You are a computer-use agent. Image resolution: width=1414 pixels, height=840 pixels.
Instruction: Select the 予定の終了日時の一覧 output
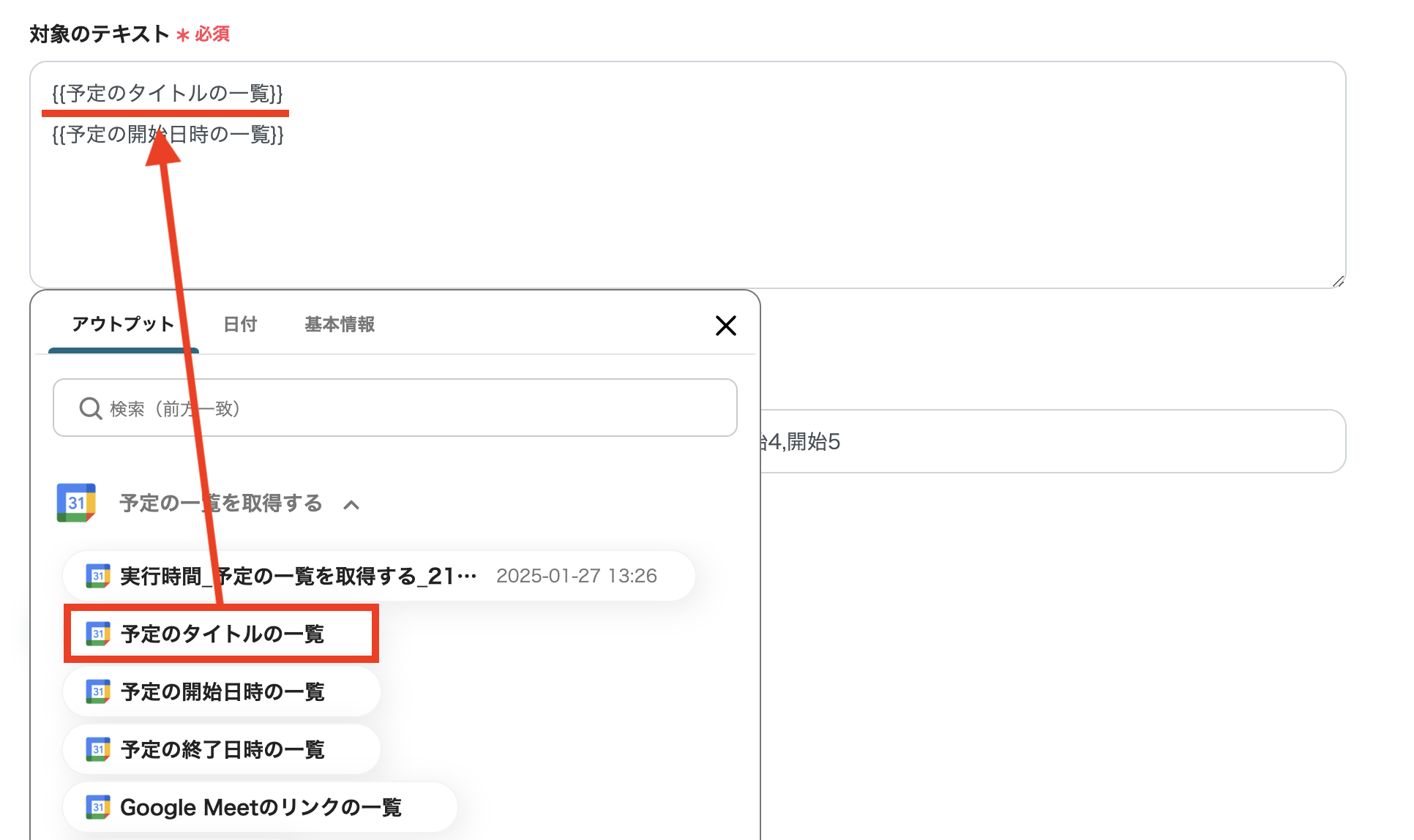222,749
